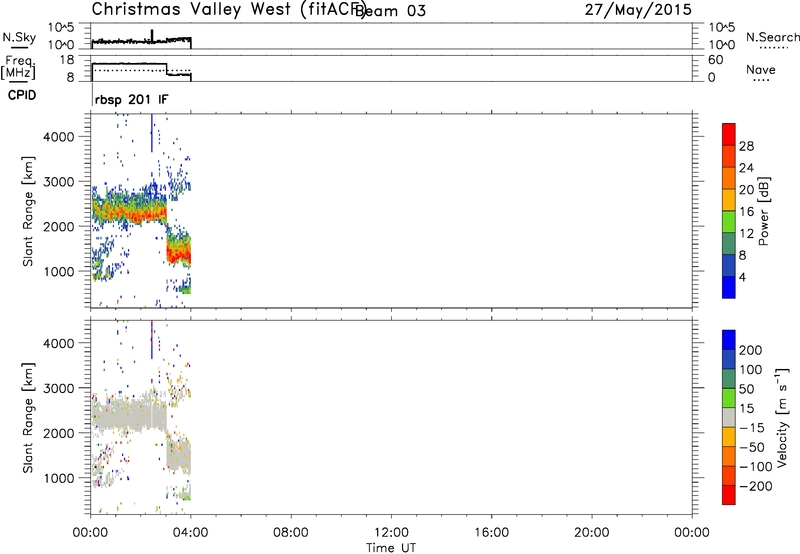This screenshot has width=800, height=554.
Task: Click the '16' power color bar label
Action: [x=746, y=212]
